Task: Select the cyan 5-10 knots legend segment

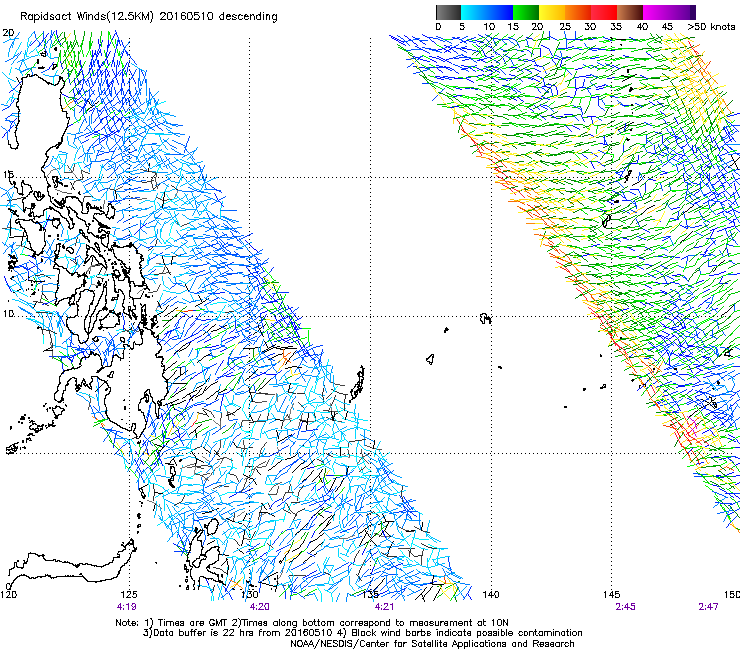Action: pos(474,12)
